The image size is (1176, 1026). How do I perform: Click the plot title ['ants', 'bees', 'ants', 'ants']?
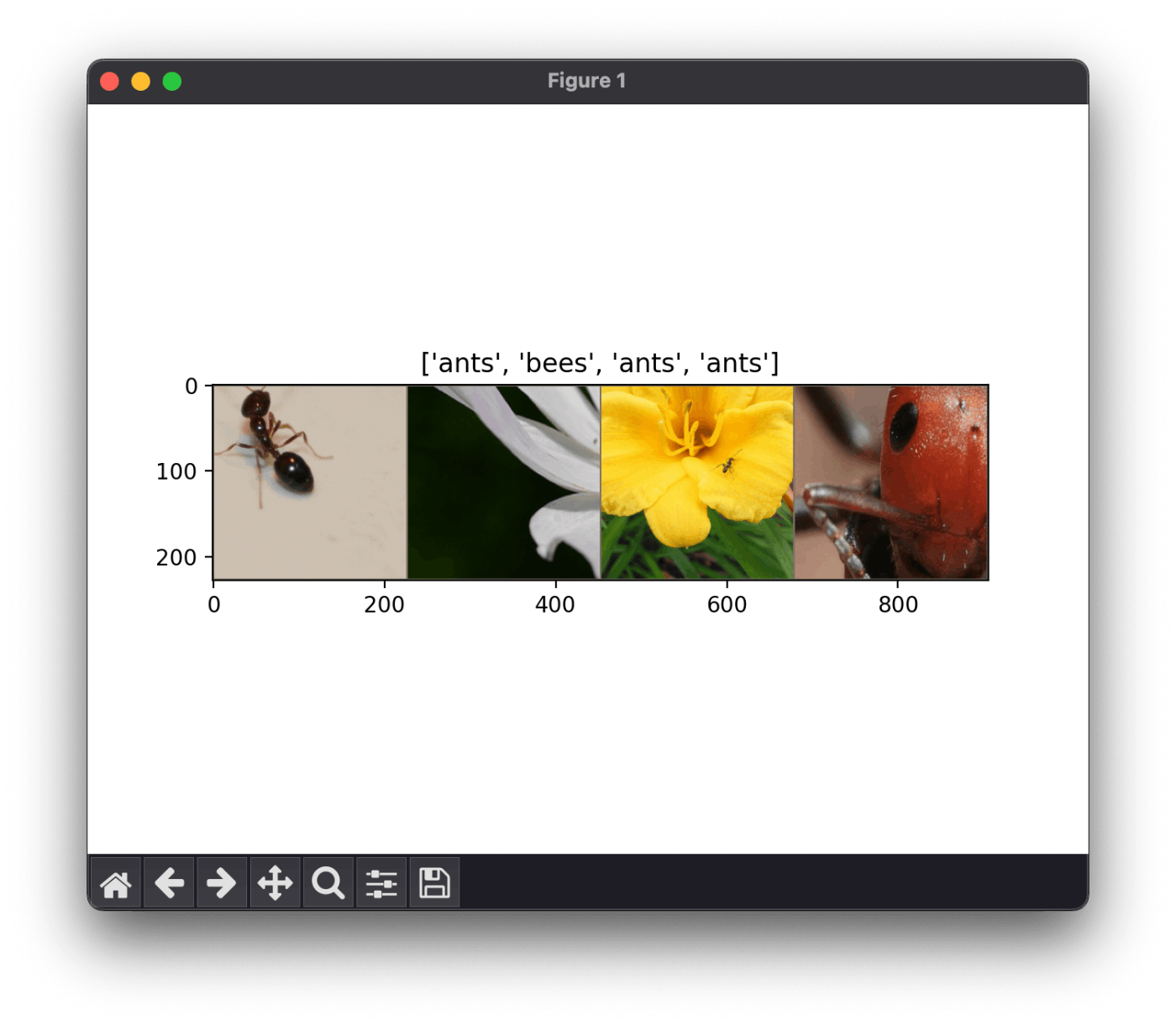(x=600, y=363)
